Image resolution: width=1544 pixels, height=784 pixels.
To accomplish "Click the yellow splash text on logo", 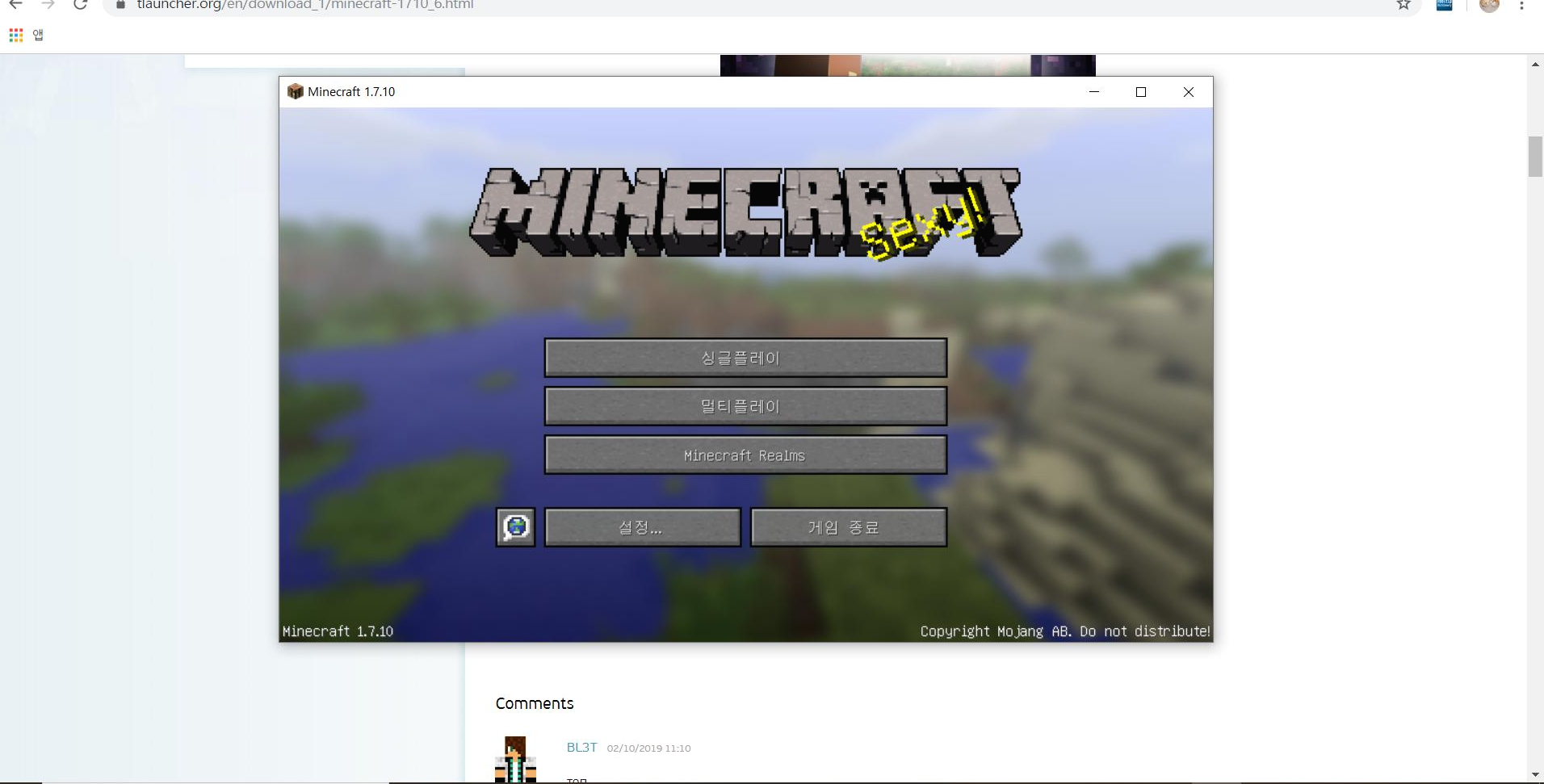I will click(922, 225).
